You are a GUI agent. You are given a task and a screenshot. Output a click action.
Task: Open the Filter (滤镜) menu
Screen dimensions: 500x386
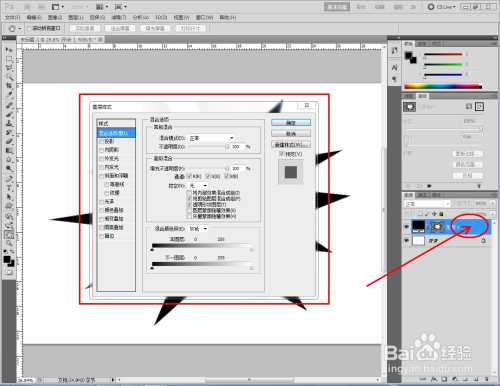tap(119, 17)
